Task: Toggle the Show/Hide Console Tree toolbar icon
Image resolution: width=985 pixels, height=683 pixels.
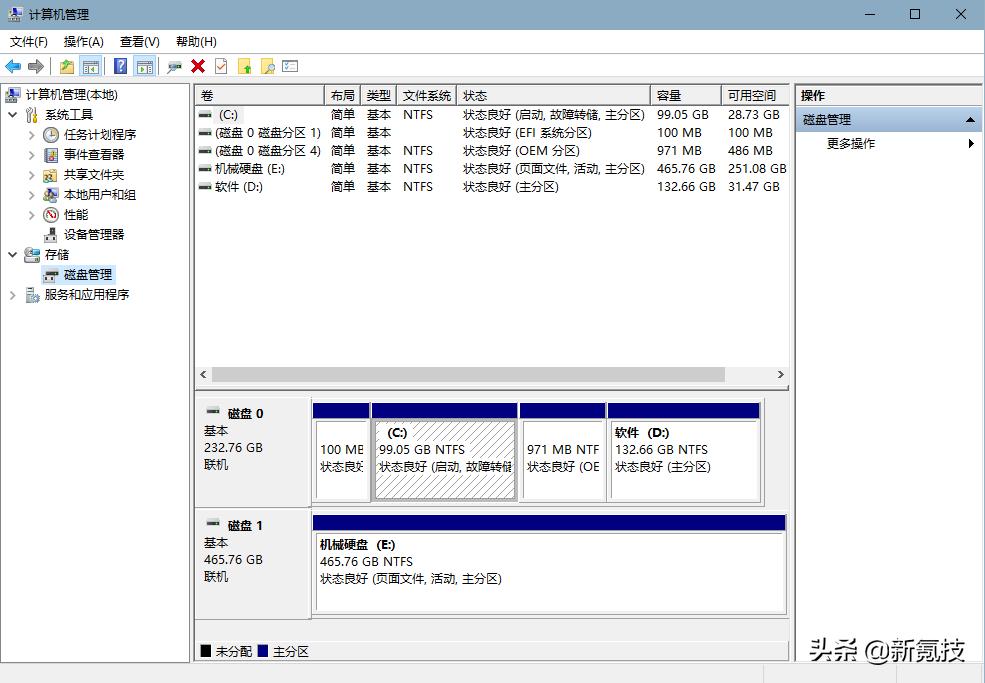Action: pos(91,66)
